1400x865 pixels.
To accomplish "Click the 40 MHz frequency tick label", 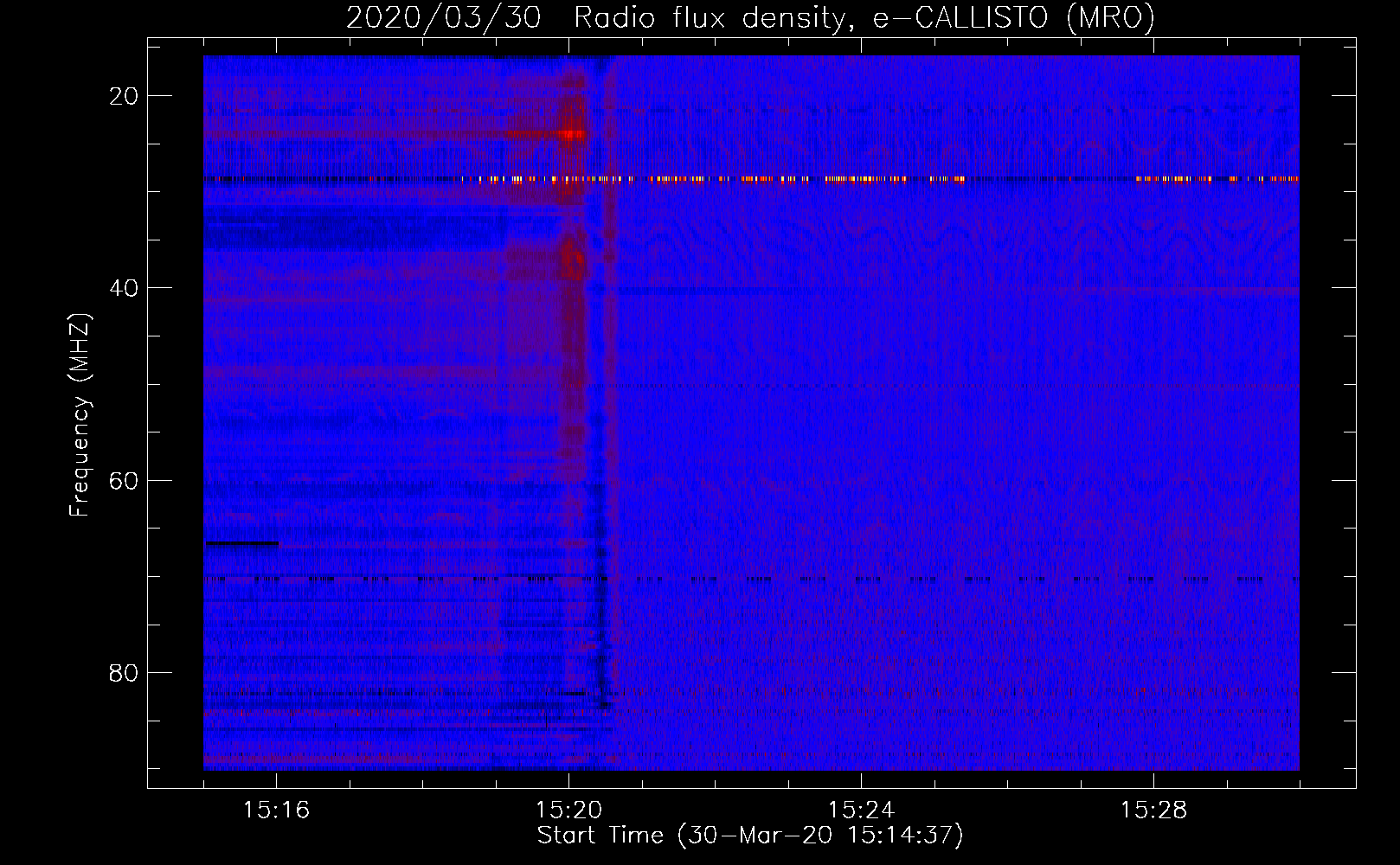I will (124, 288).
